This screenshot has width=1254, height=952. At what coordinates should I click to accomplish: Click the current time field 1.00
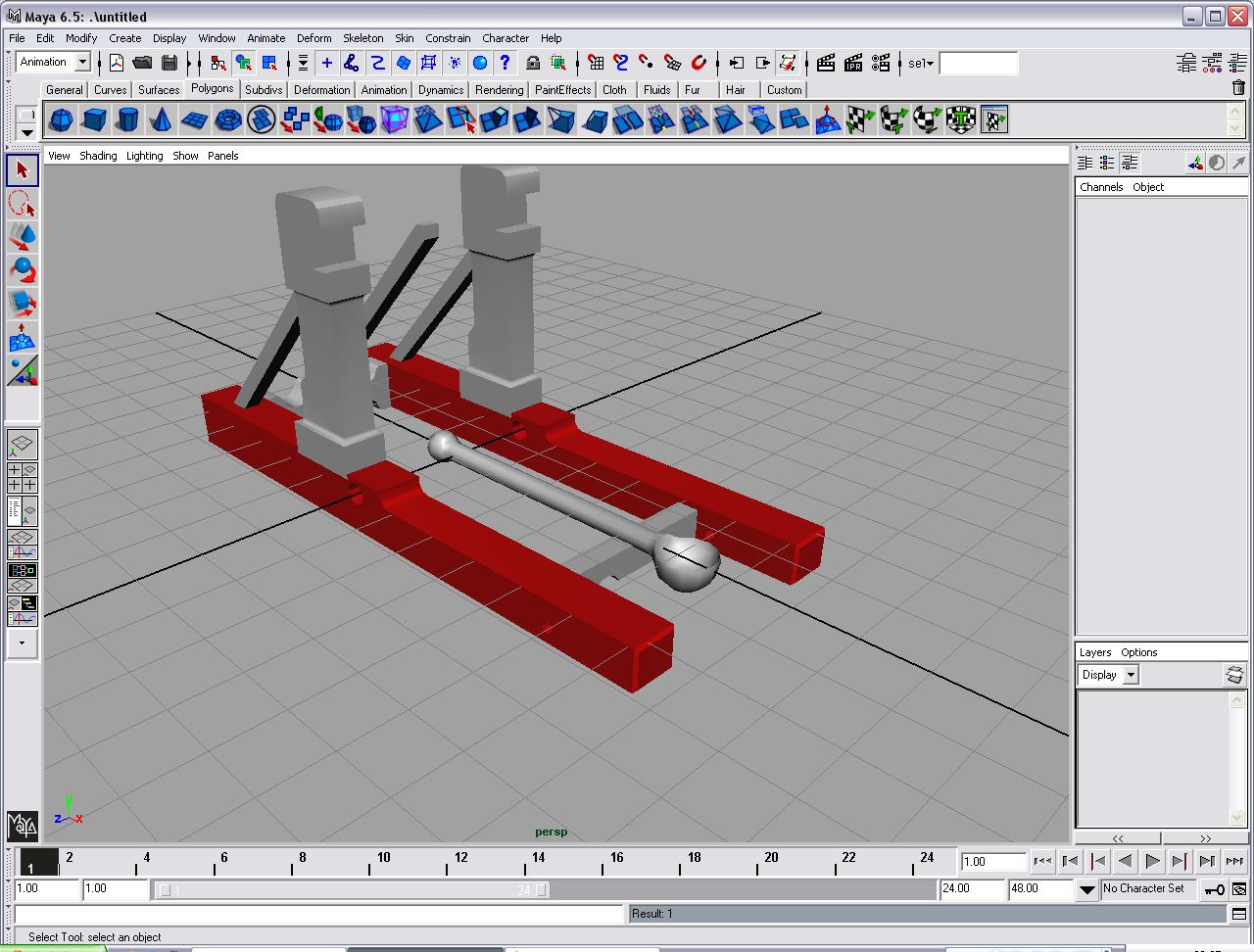tap(992, 862)
